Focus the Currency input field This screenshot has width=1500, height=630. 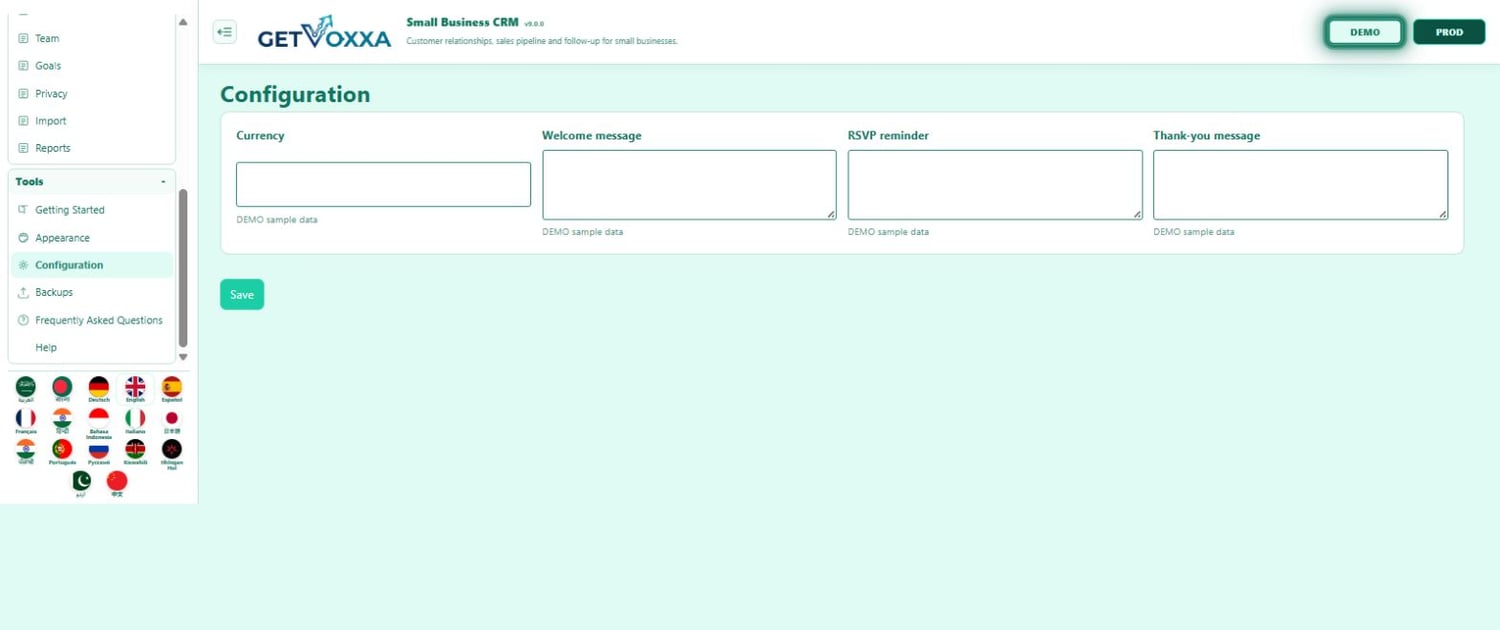point(383,184)
